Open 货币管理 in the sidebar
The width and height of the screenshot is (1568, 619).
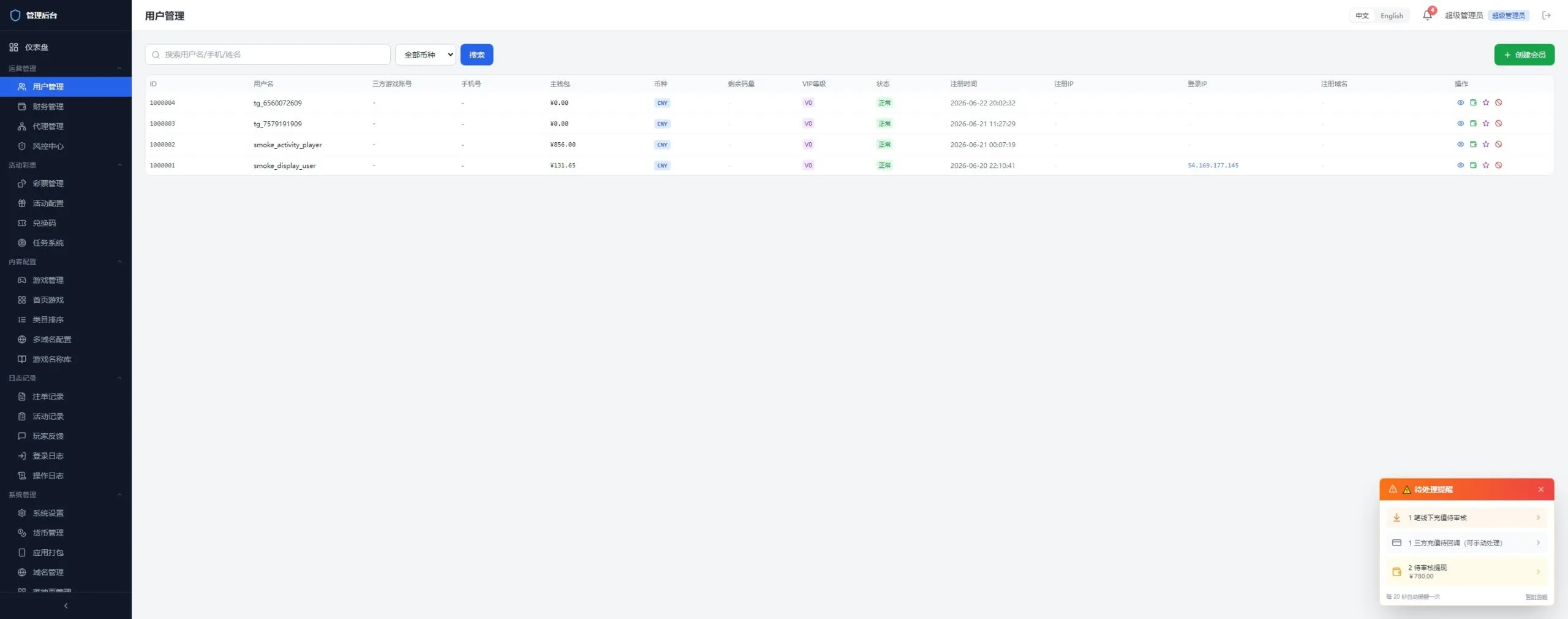click(66, 533)
